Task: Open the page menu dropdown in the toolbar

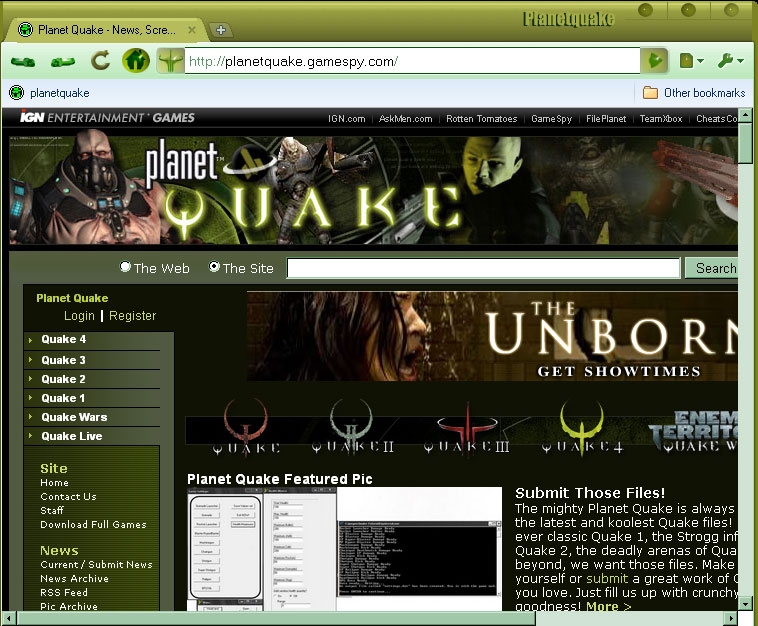Action: [x=691, y=61]
